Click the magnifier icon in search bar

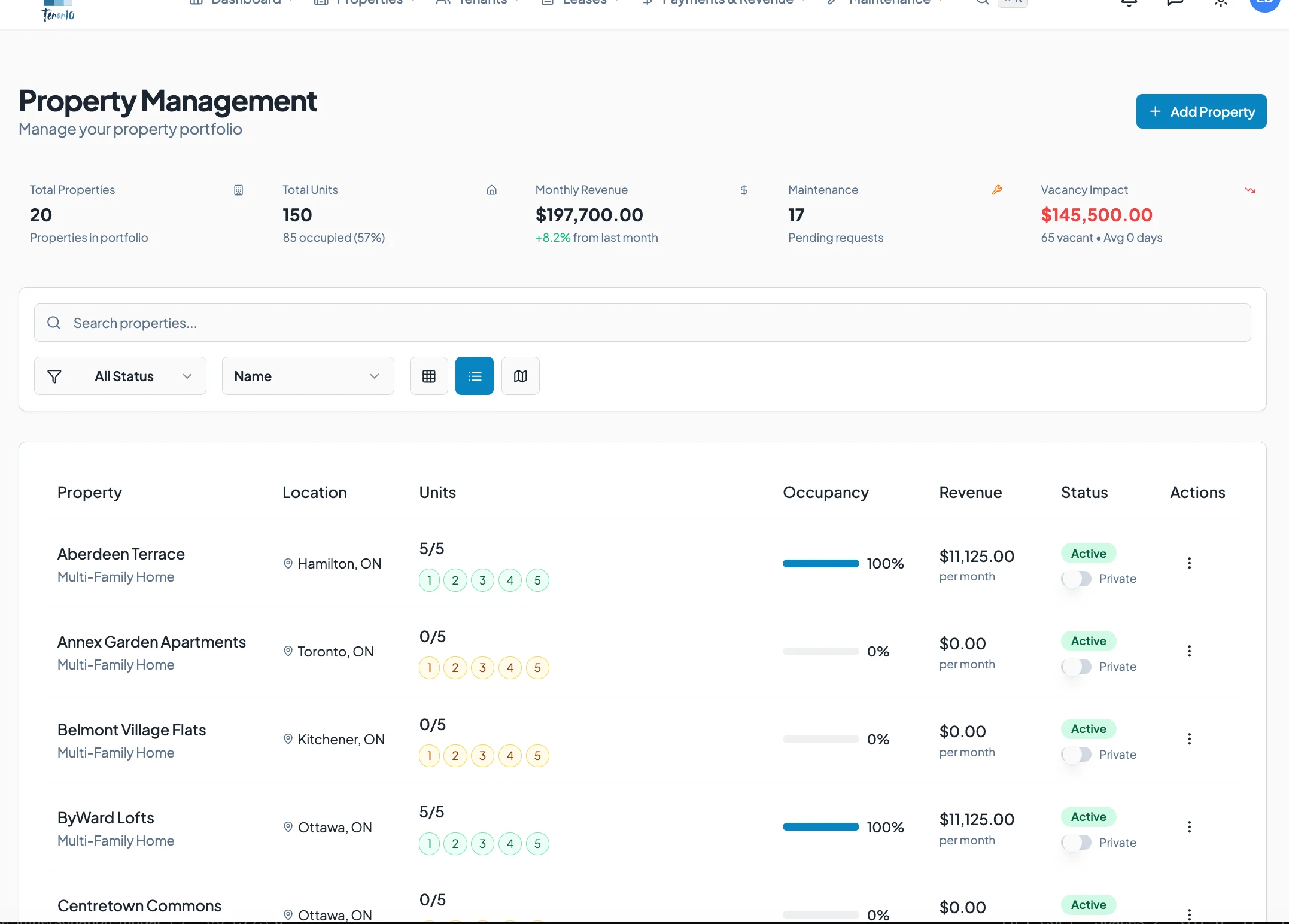[54, 323]
